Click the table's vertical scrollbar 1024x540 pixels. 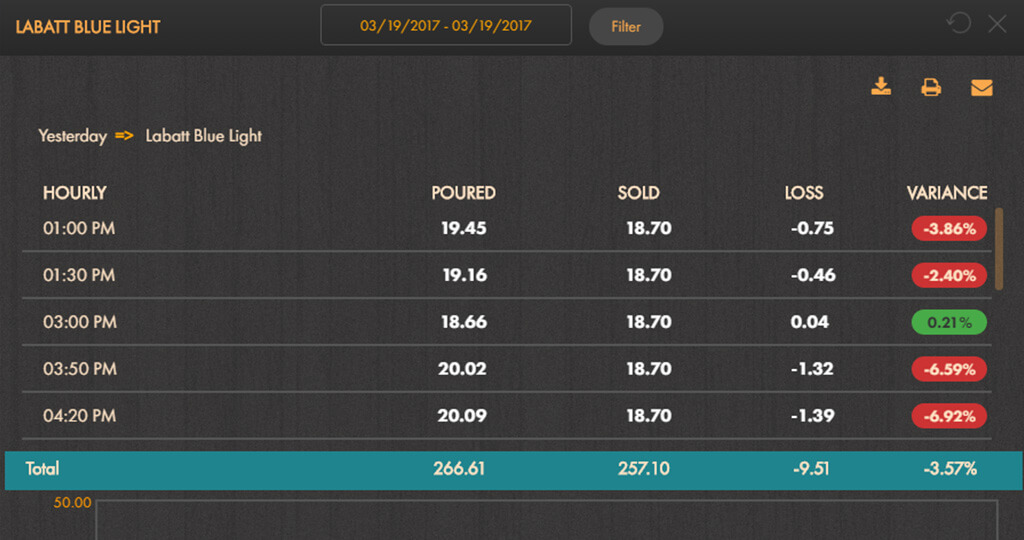tap(999, 249)
